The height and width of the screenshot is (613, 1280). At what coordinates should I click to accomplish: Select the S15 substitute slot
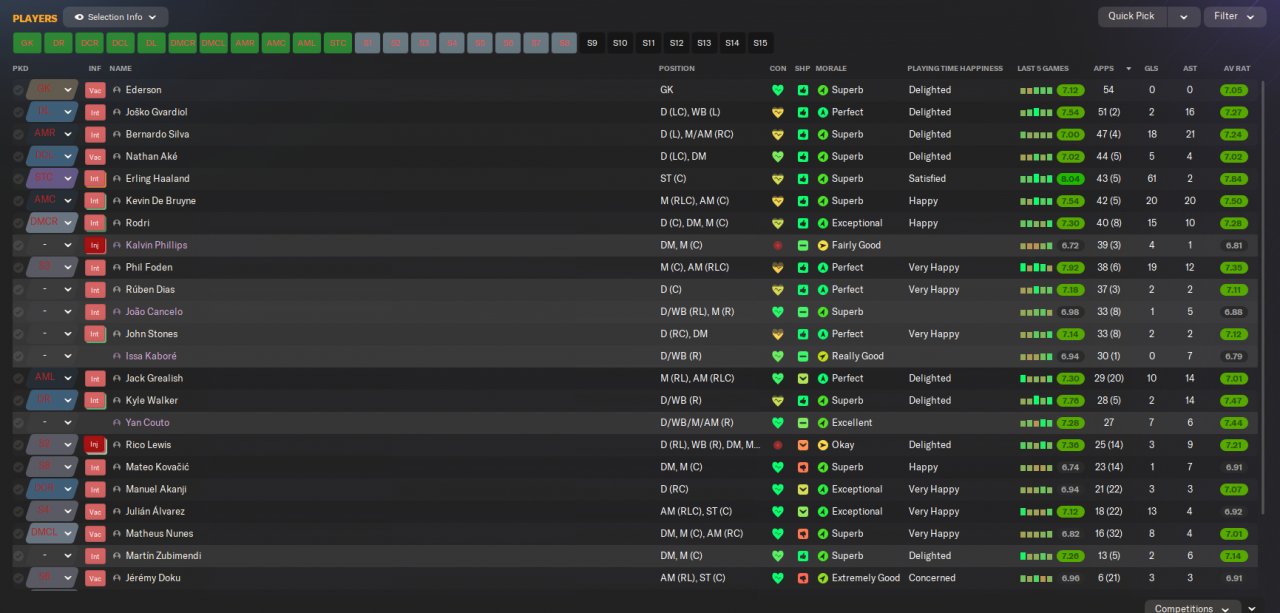[x=760, y=43]
